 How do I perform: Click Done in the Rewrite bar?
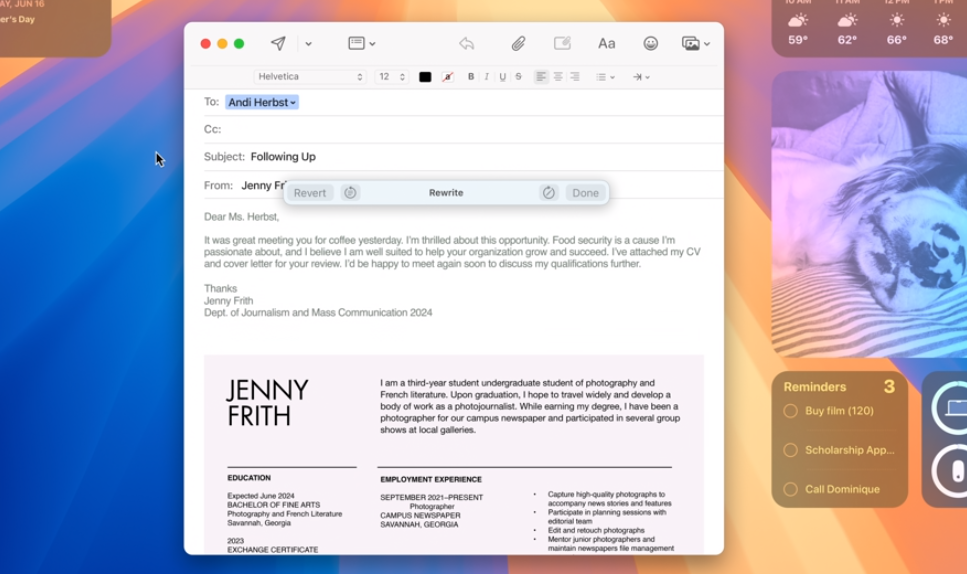[585, 193]
